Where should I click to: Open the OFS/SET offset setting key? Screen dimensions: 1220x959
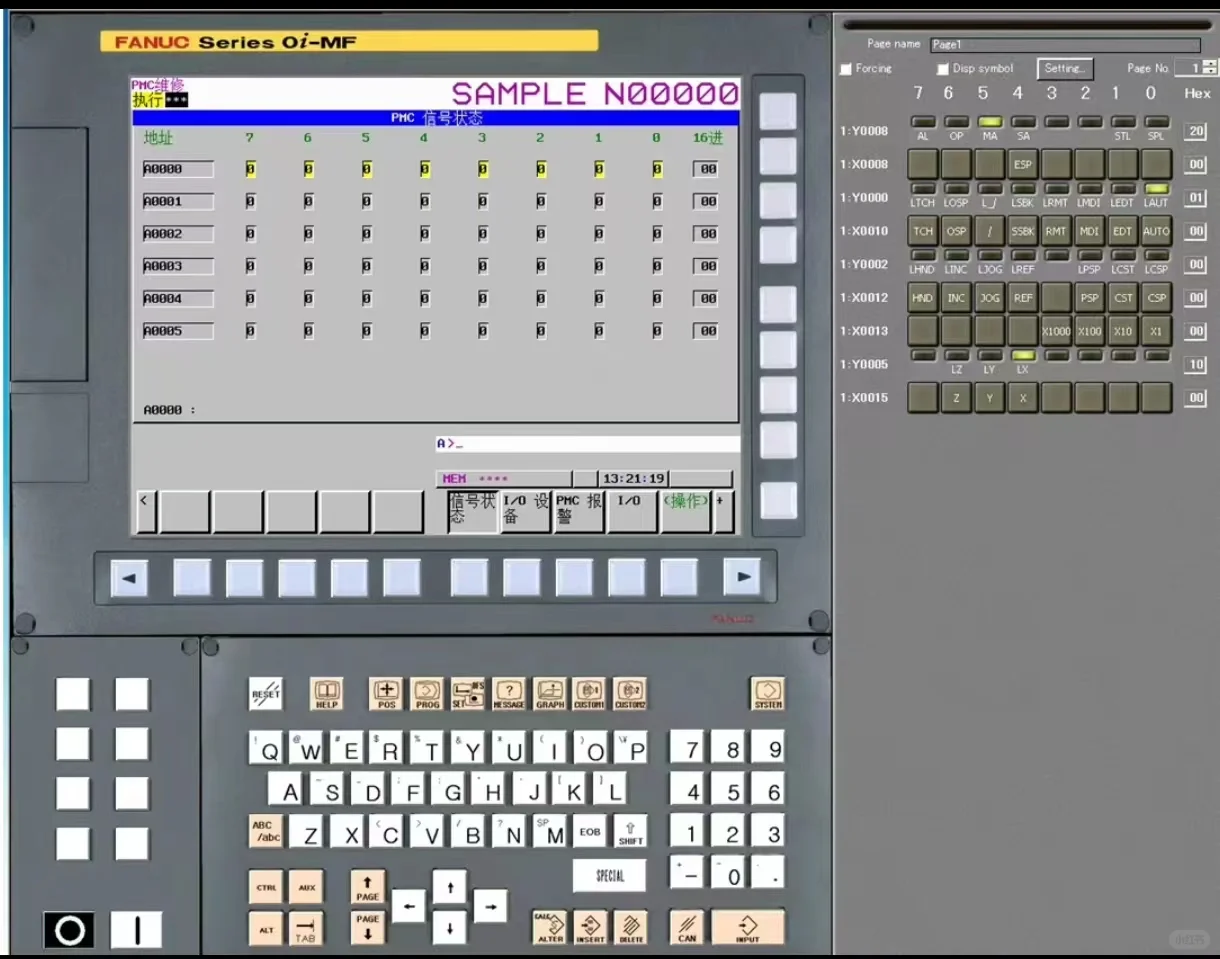tap(467, 693)
